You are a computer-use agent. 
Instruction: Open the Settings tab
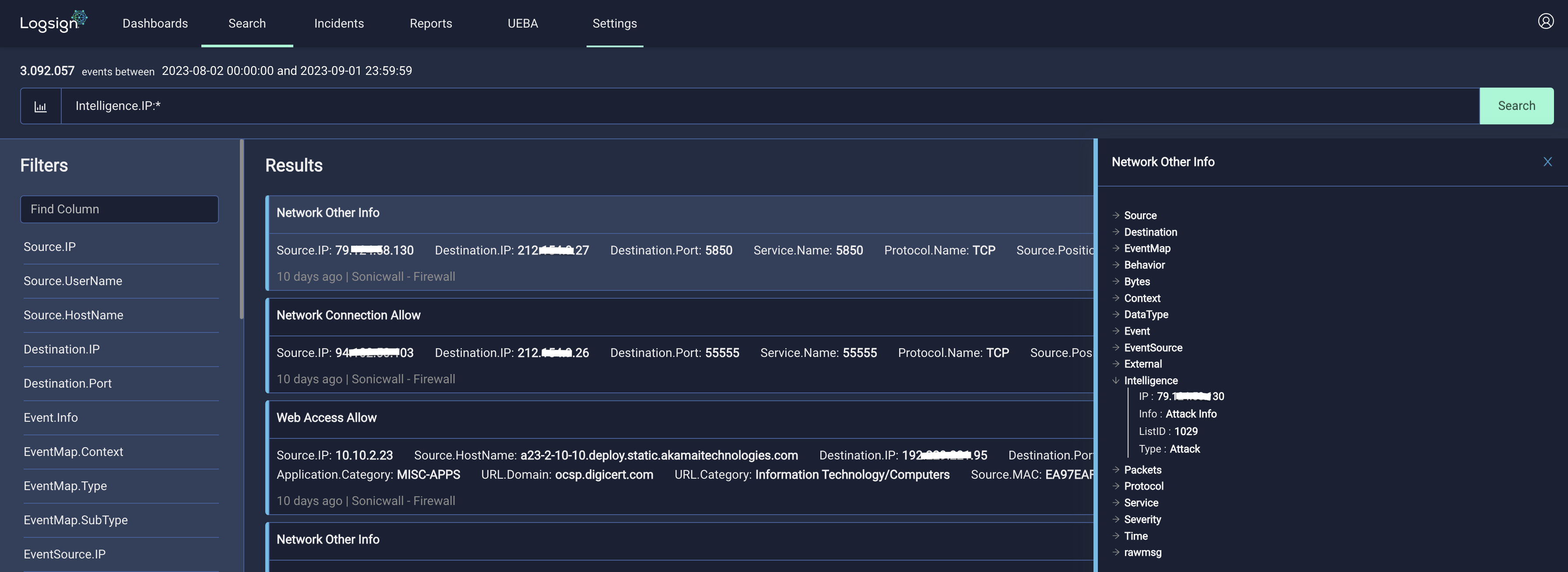coord(615,23)
